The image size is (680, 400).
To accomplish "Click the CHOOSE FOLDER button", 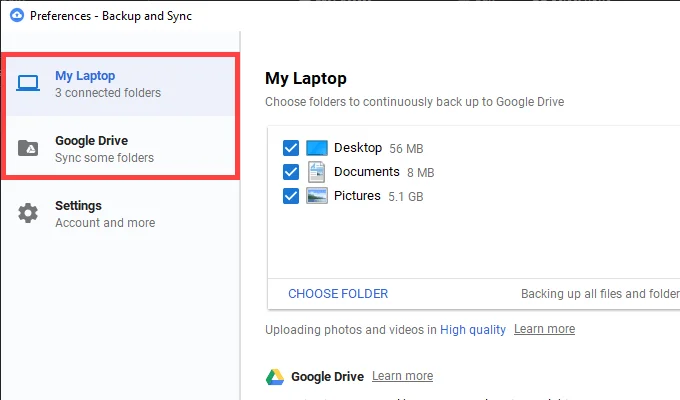I will pyautogui.click(x=338, y=294).
